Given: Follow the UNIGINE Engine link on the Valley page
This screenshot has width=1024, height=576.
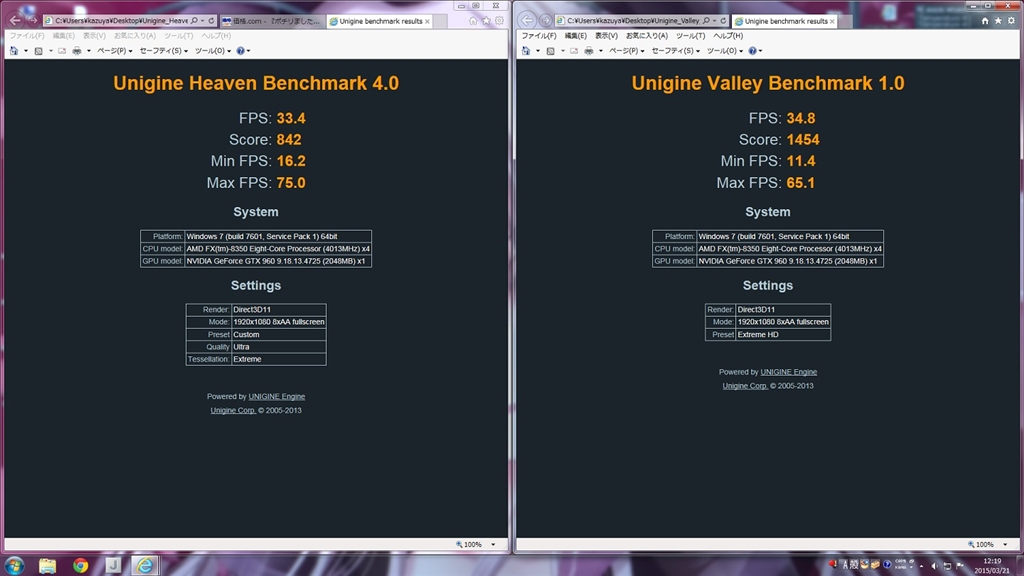Looking at the screenshot, I should (788, 372).
